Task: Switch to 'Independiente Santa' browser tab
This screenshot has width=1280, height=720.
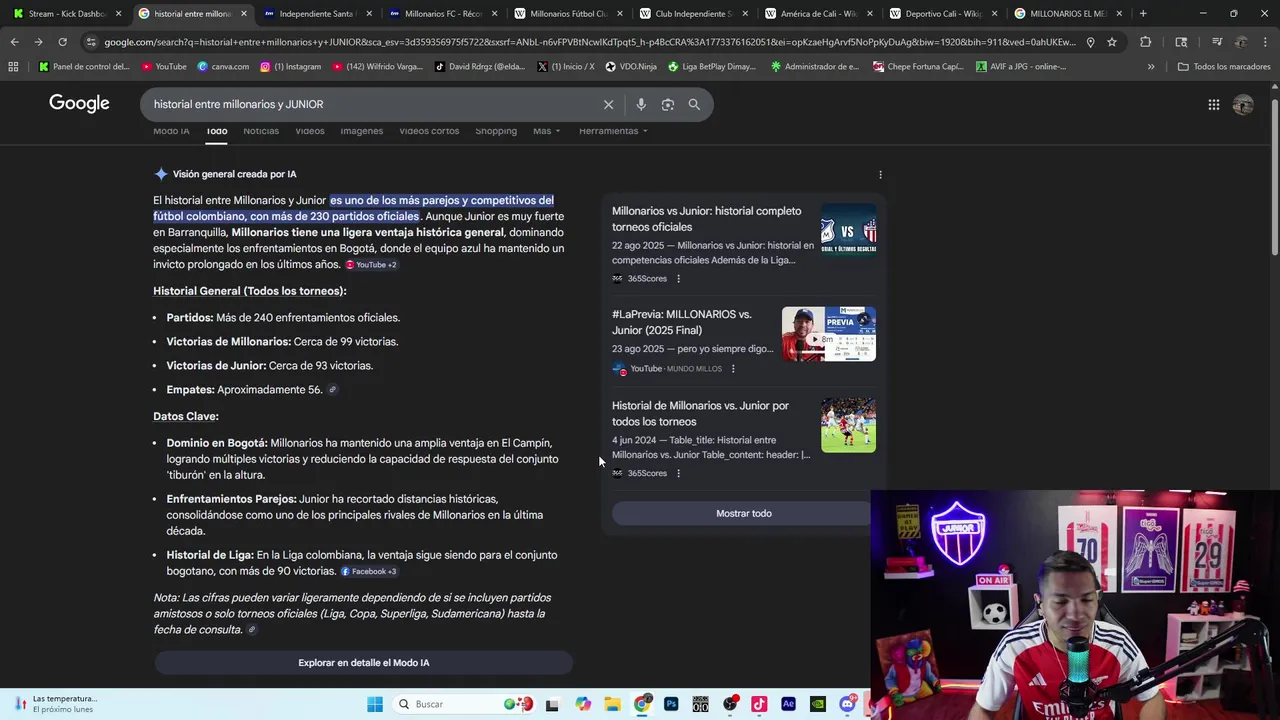Action: pos(316,13)
